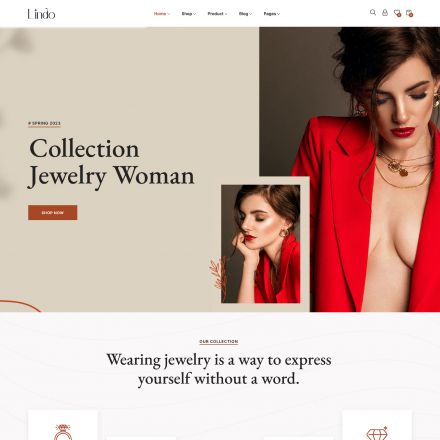
Task: Click the Spring 2023 tag link
Action: click(44, 123)
